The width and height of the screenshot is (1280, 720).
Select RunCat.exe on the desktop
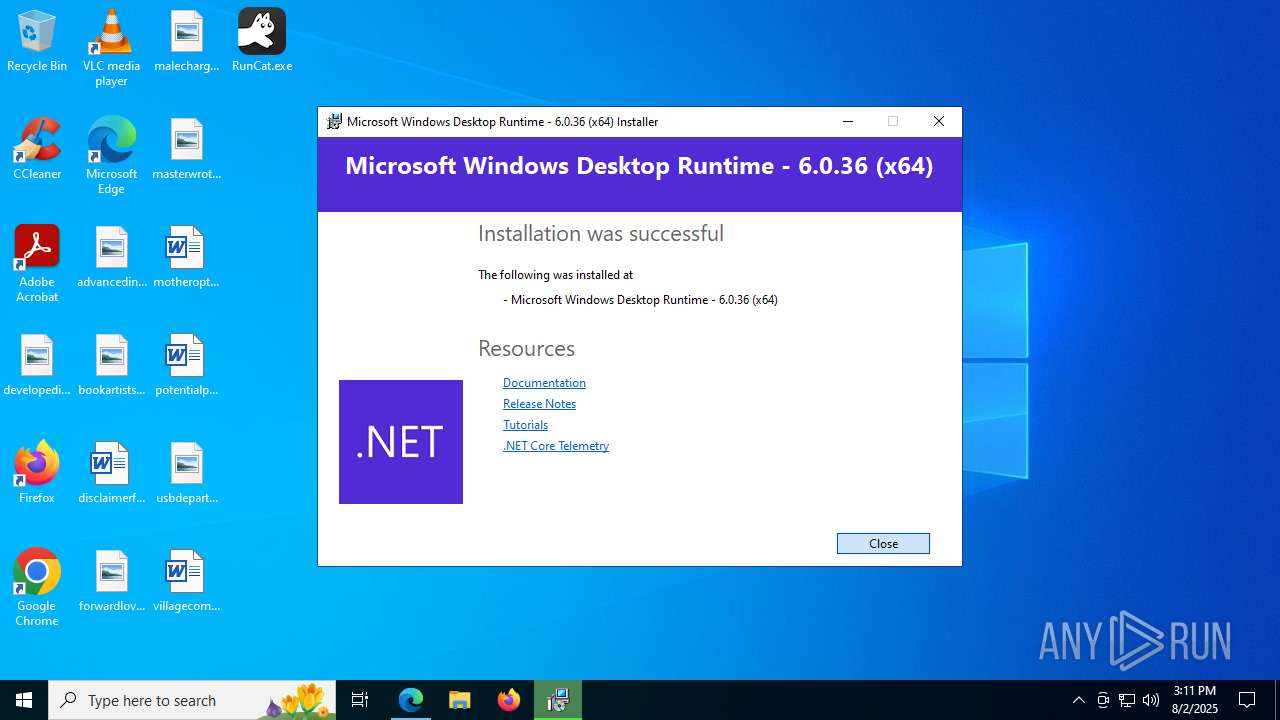click(x=262, y=42)
